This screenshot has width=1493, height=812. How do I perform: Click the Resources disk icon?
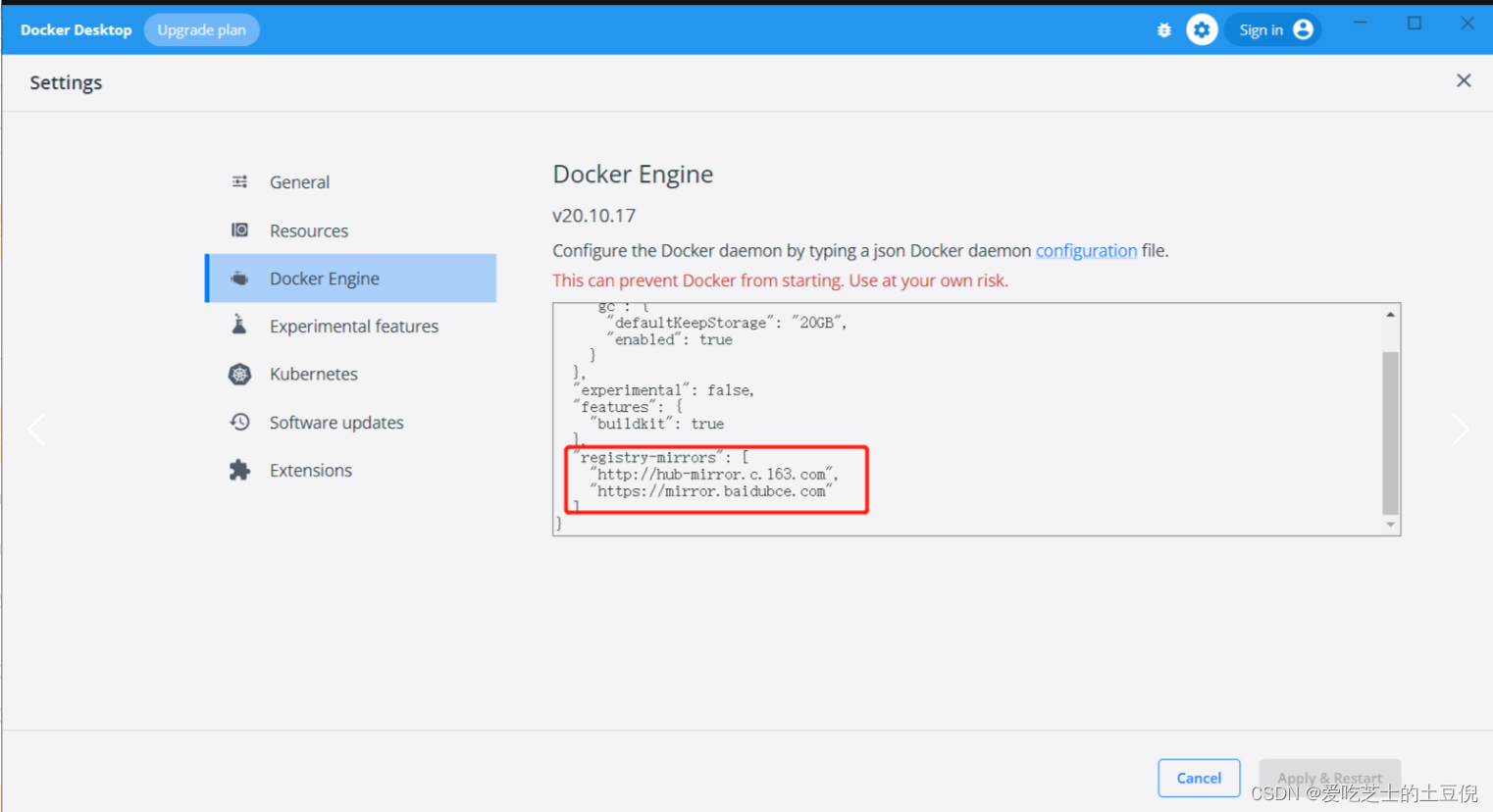239,229
